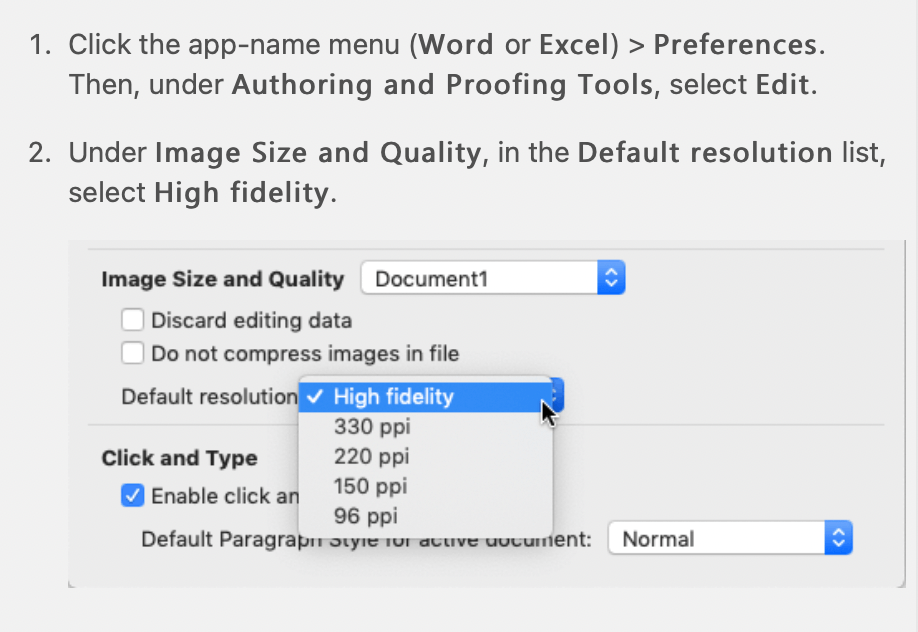Click the bold High fidelity text in step 2

[242, 193]
